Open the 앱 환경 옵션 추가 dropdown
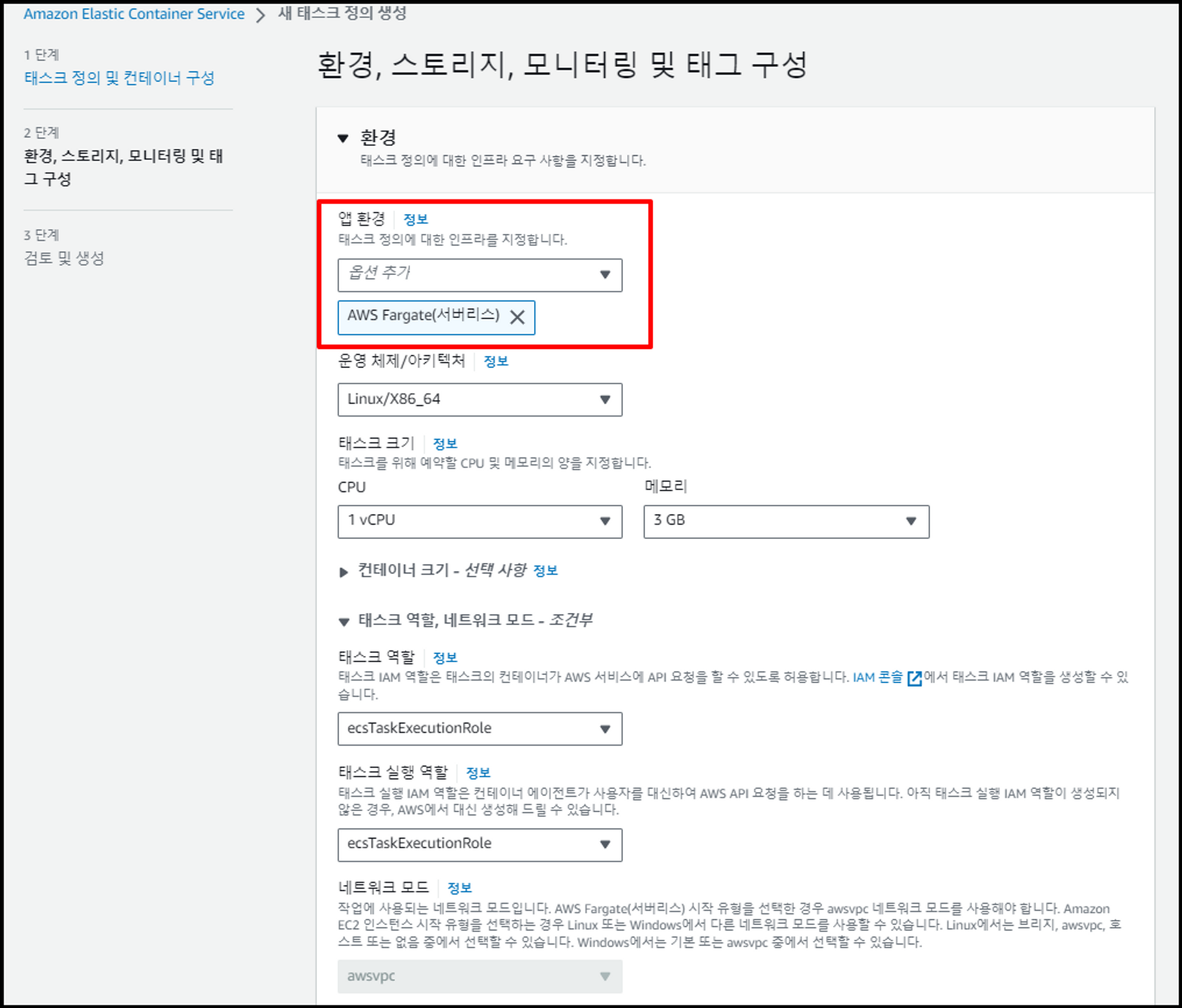This screenshot has height=1008, width=1182. coord(480,275)
